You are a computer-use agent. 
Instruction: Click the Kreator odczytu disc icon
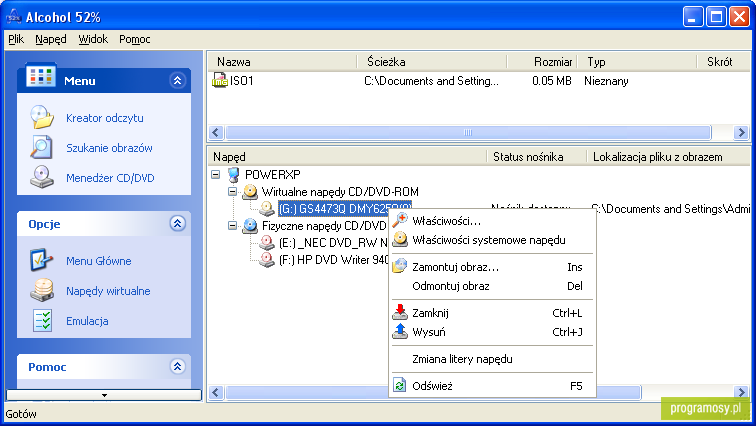[42, 117]
